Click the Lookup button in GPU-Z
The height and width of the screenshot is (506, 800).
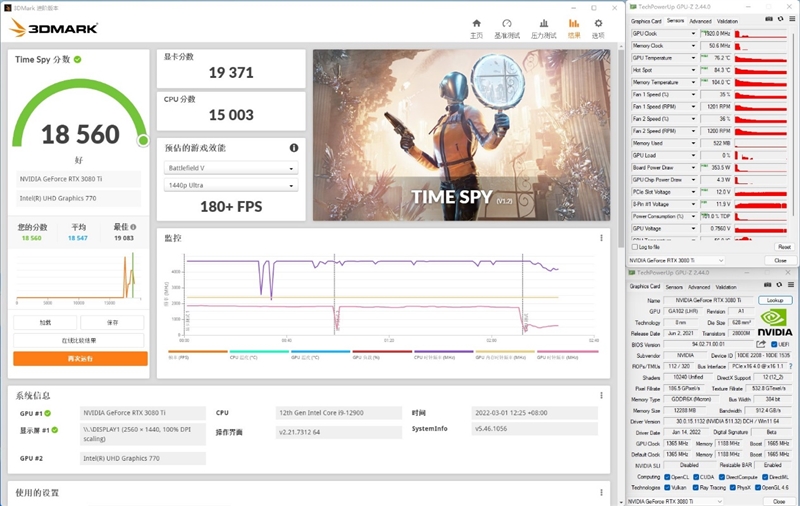click(774, 300)
